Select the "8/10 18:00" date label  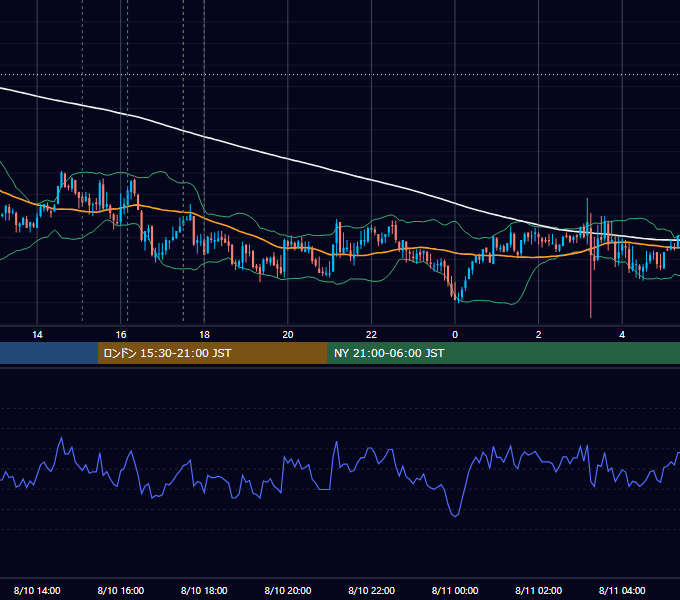click(204, 590)
